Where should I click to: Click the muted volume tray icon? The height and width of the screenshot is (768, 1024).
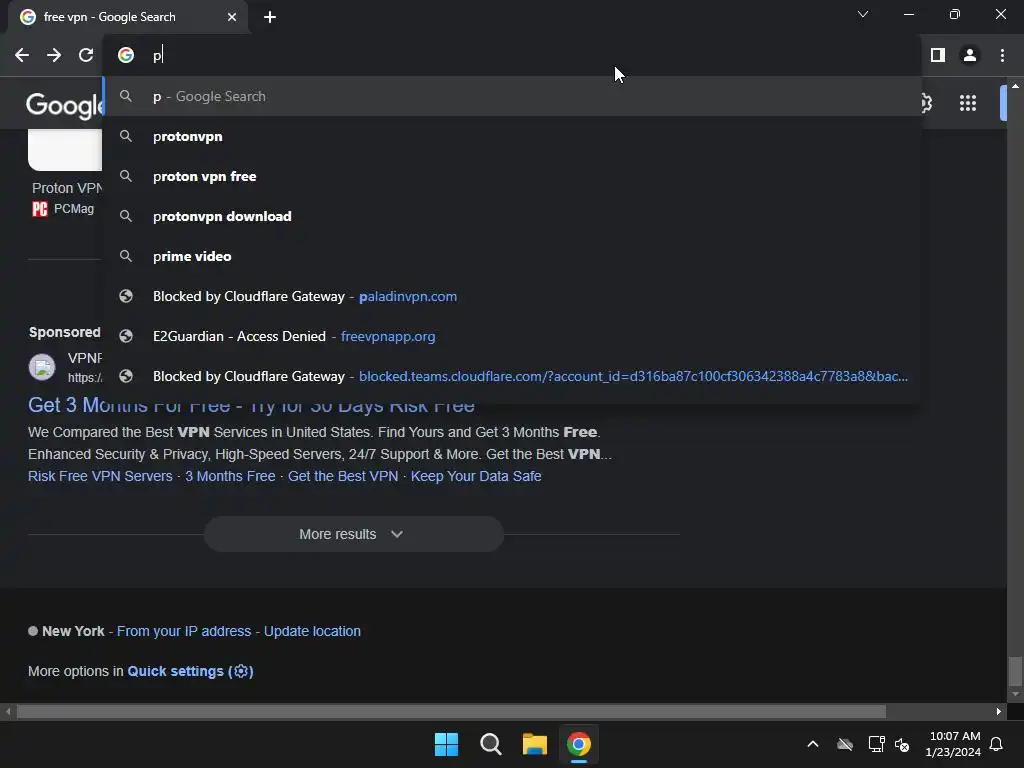pos(902,744)
